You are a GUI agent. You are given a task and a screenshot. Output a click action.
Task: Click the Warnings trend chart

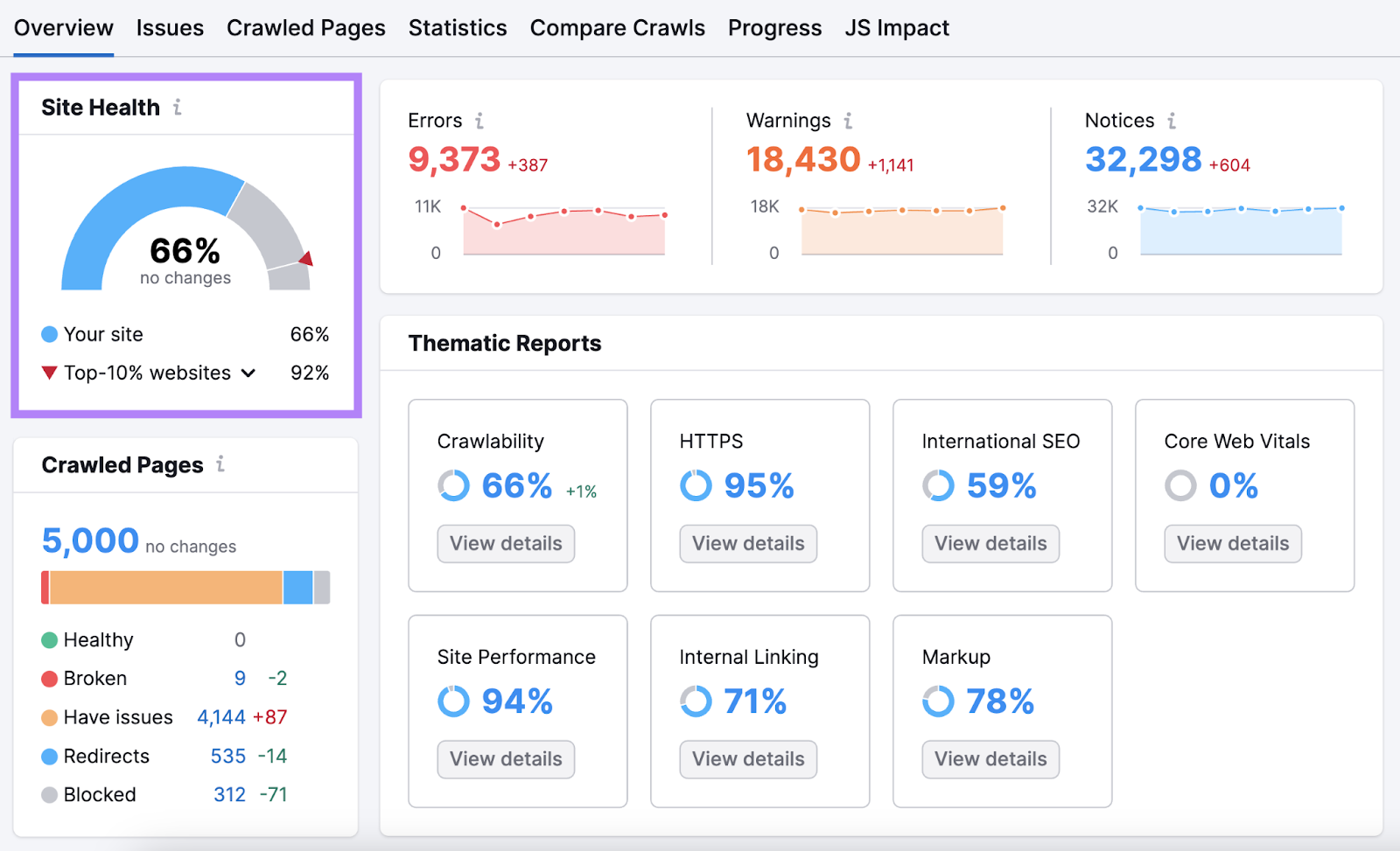click(902, 230)
